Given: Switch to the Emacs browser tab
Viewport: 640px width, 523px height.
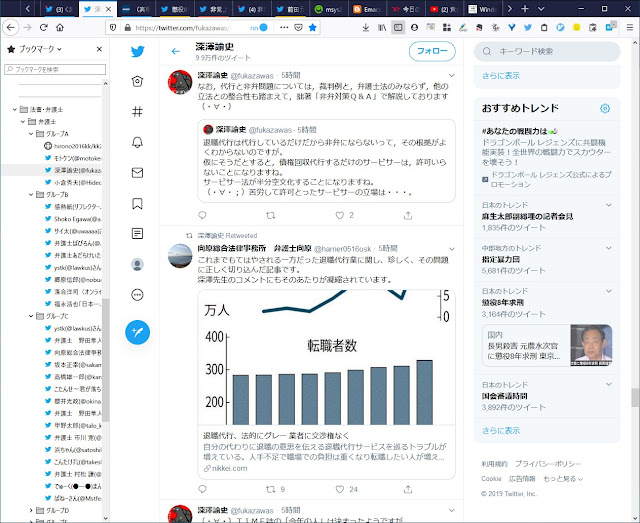Looking at the screenshot, I should pyautogui.click(x=367, y=9).
